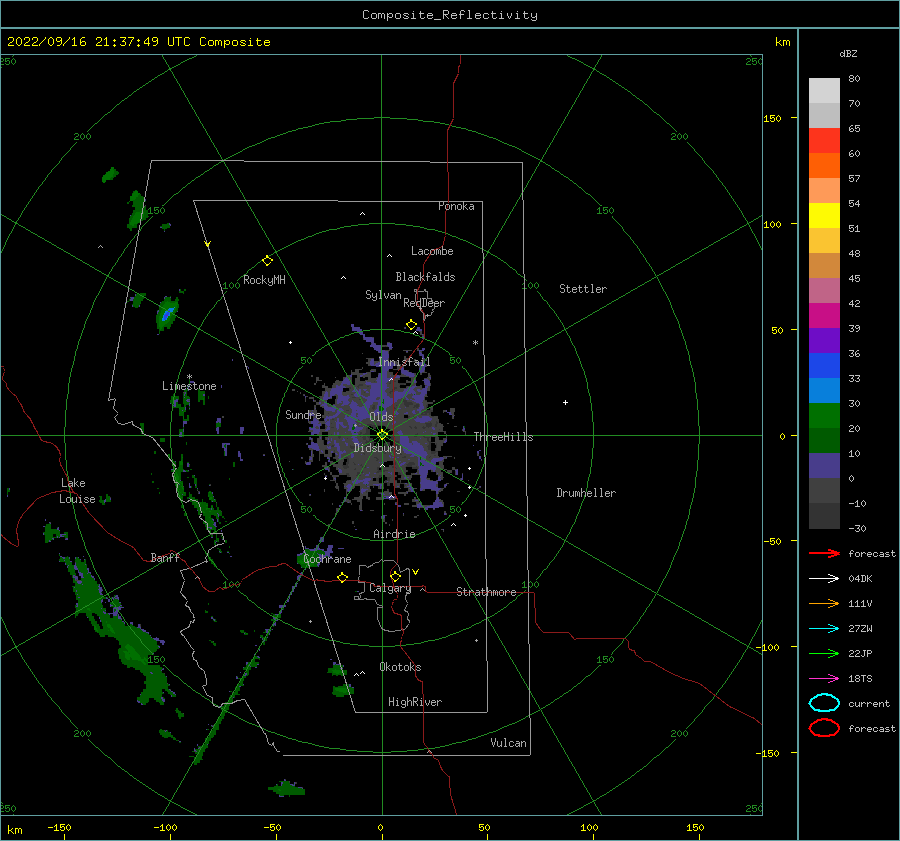Click the cyan 27ZW arrow icon
The width and height of the screenshot is (900, 841).
[824, 629]
